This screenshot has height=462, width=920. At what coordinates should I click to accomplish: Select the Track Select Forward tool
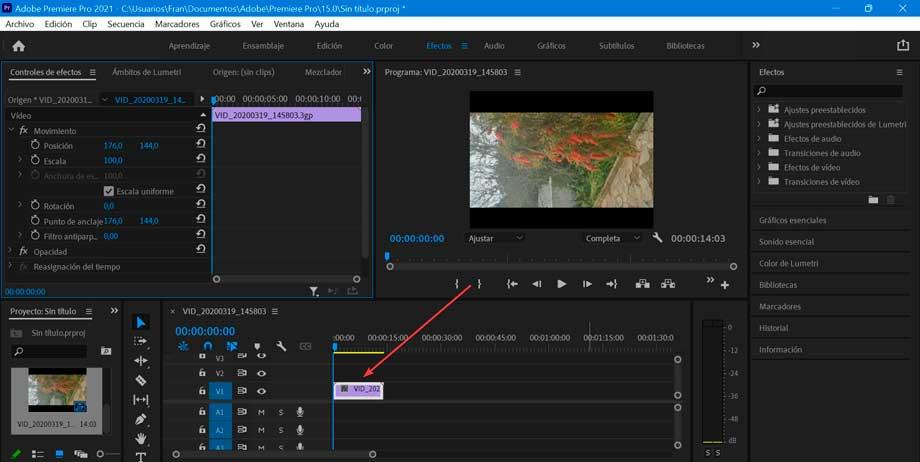point(141,341)
